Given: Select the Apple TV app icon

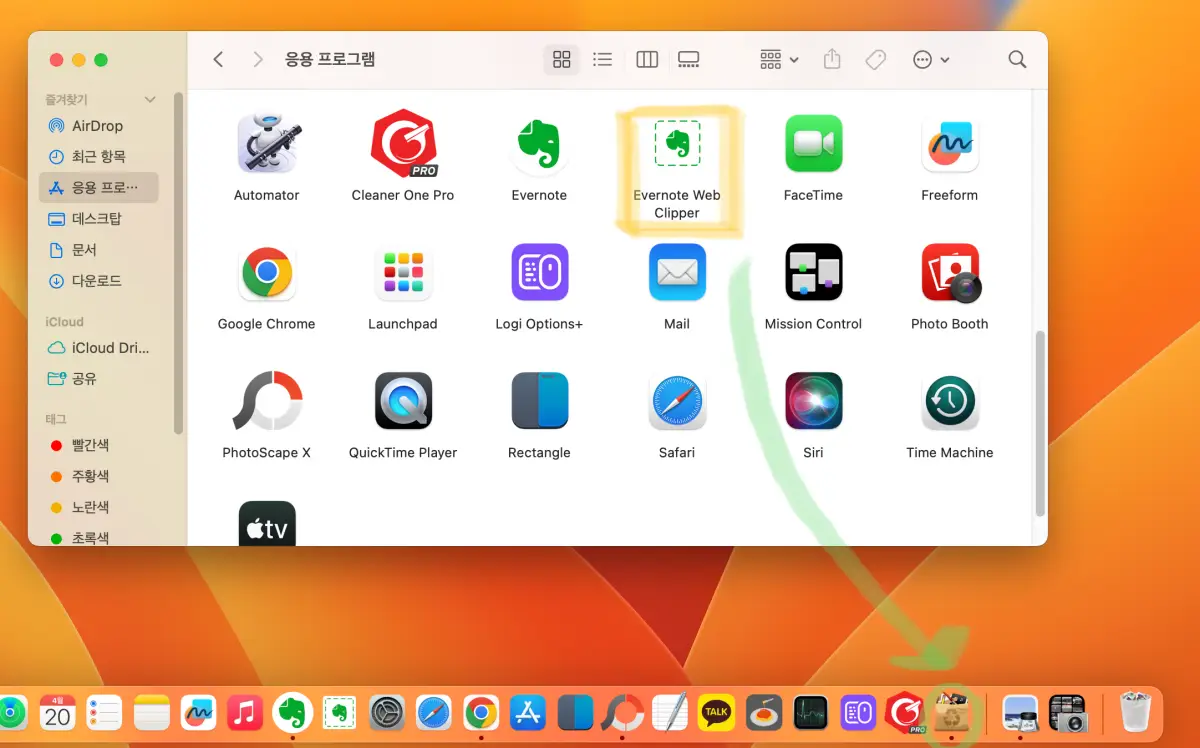Looking at the screenshot, I should click(x=267, y=523).
